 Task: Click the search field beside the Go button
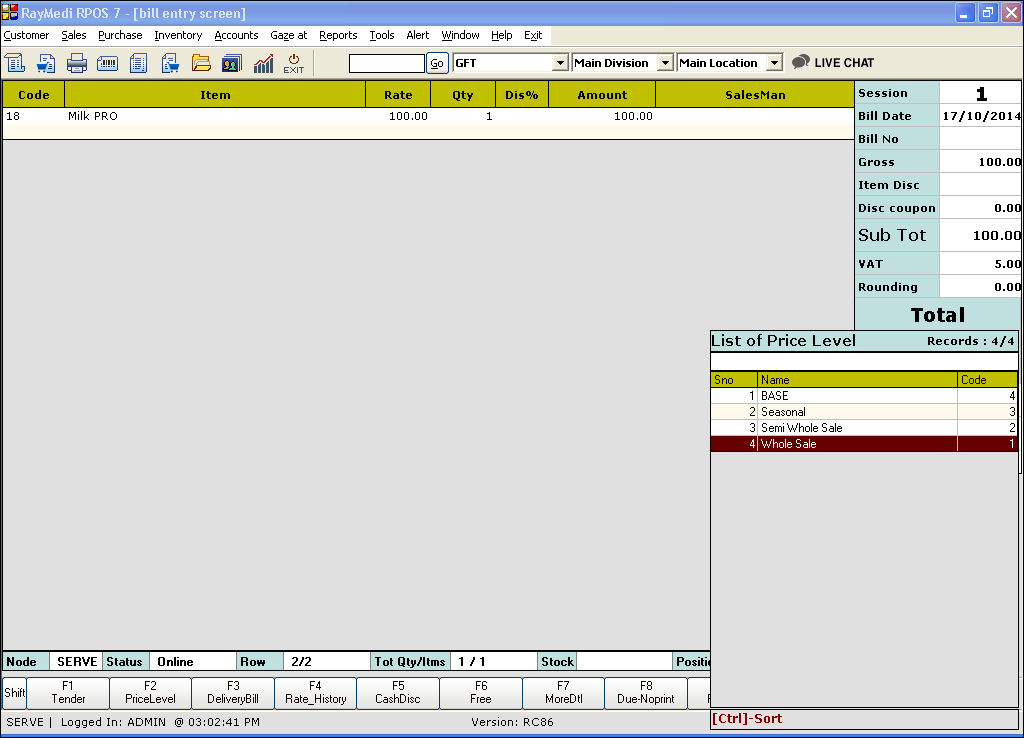tap(386, 63)
